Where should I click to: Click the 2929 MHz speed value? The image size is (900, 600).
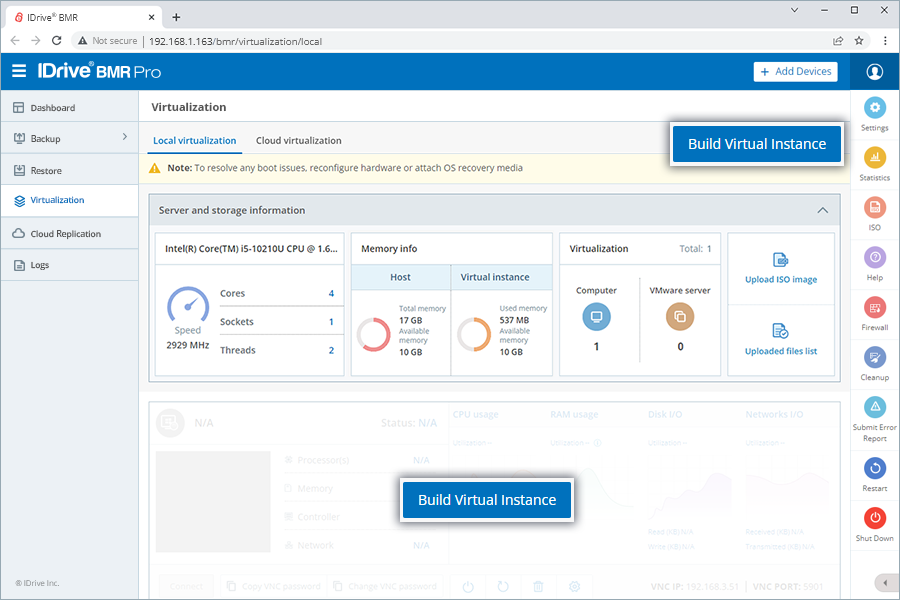(188, 345)
